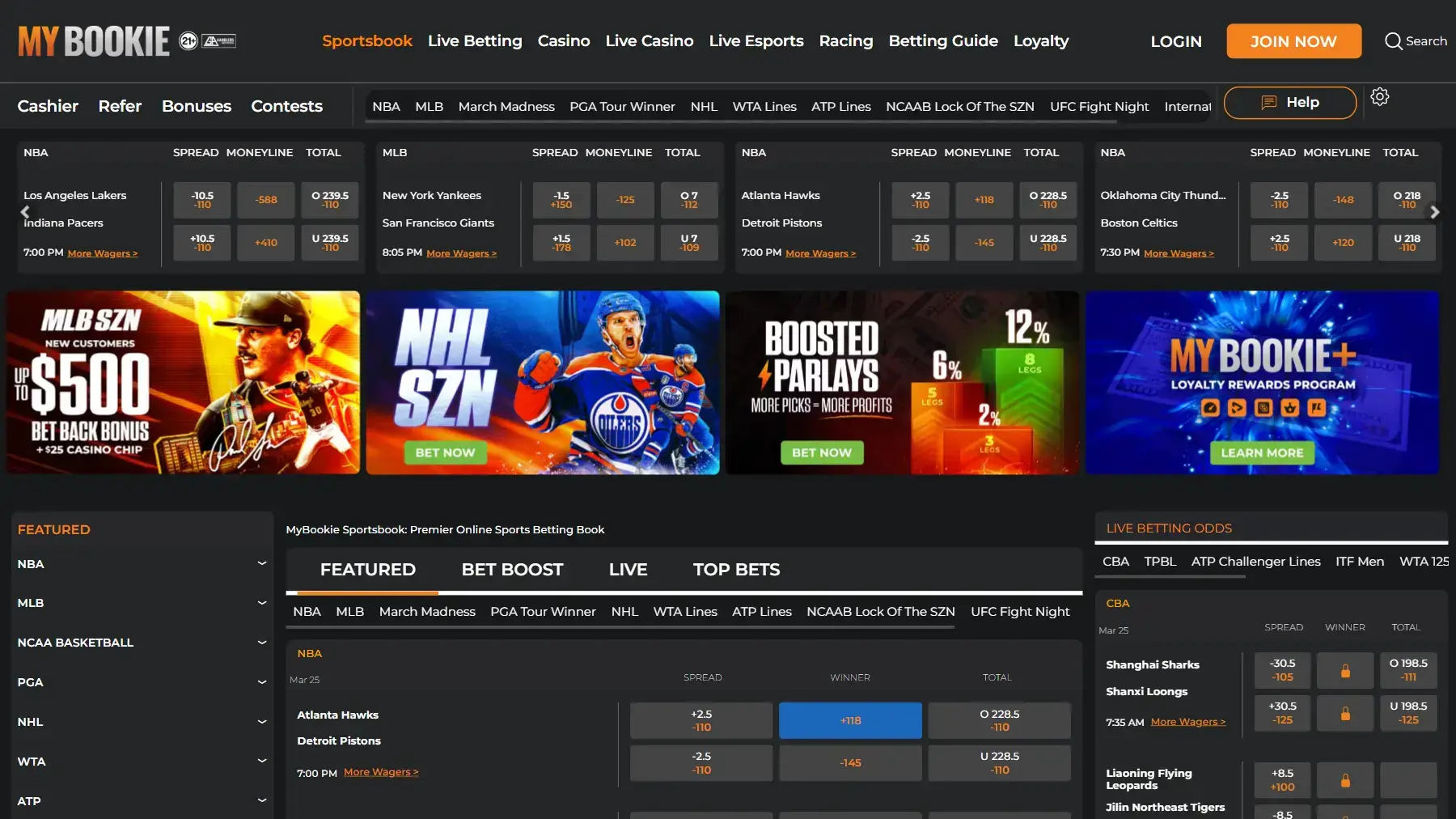Select Shanxi Loongs +30.5 spread
Screen dimensions: 1456x819
tap(1282, 713)
